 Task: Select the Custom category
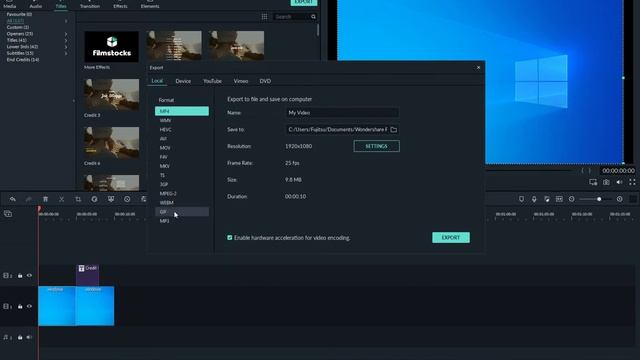[18, 27]
